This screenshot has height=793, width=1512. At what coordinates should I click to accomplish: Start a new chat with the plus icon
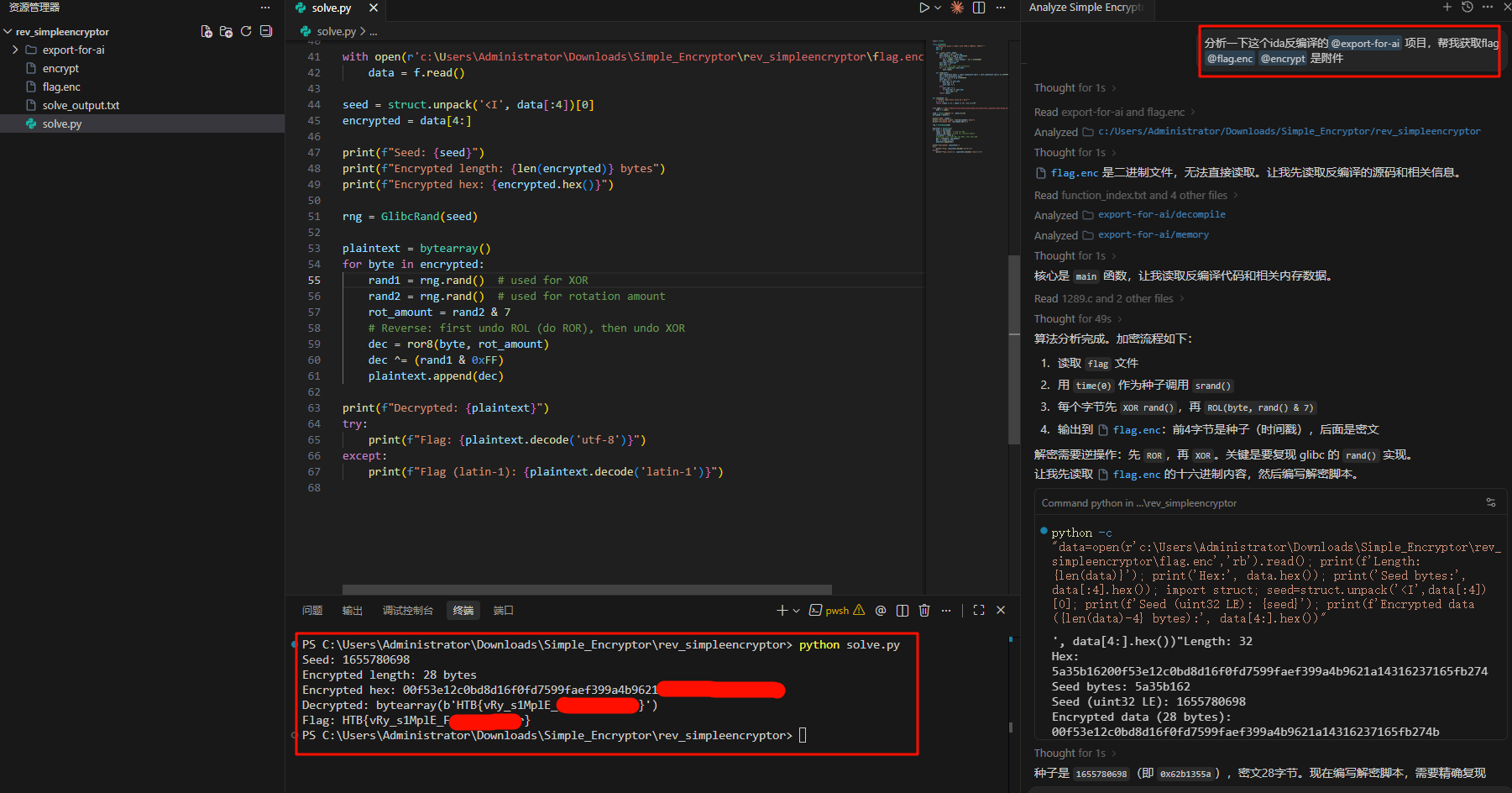[1447, 8]
